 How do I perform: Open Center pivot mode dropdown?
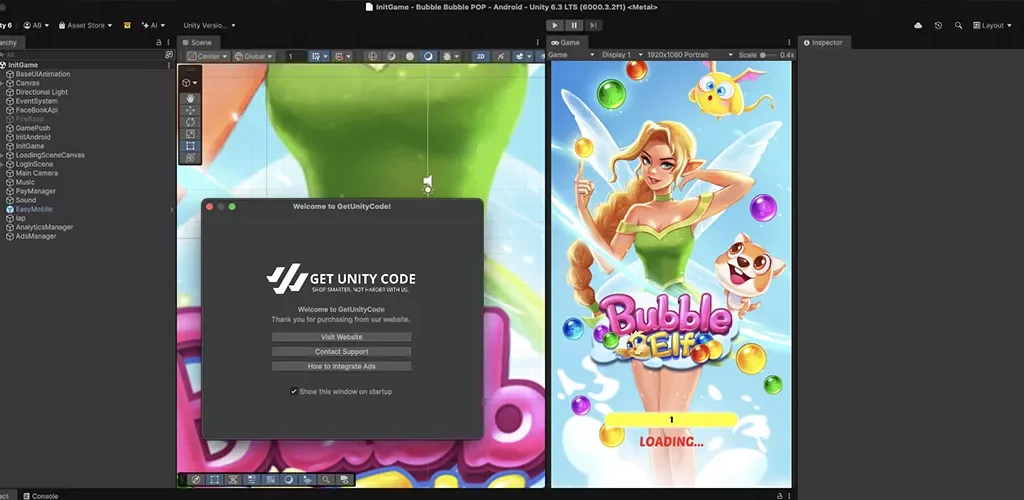[x=208, y=56]
